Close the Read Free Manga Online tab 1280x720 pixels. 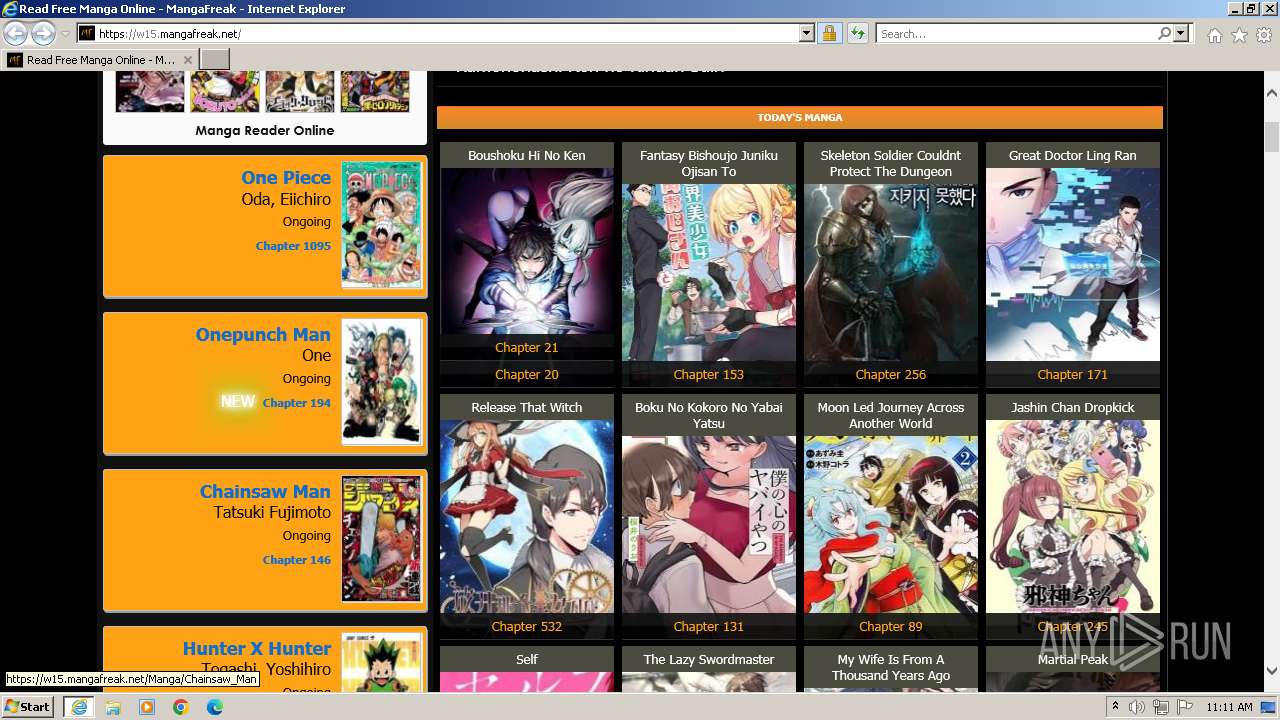click(x=187, y=60)
